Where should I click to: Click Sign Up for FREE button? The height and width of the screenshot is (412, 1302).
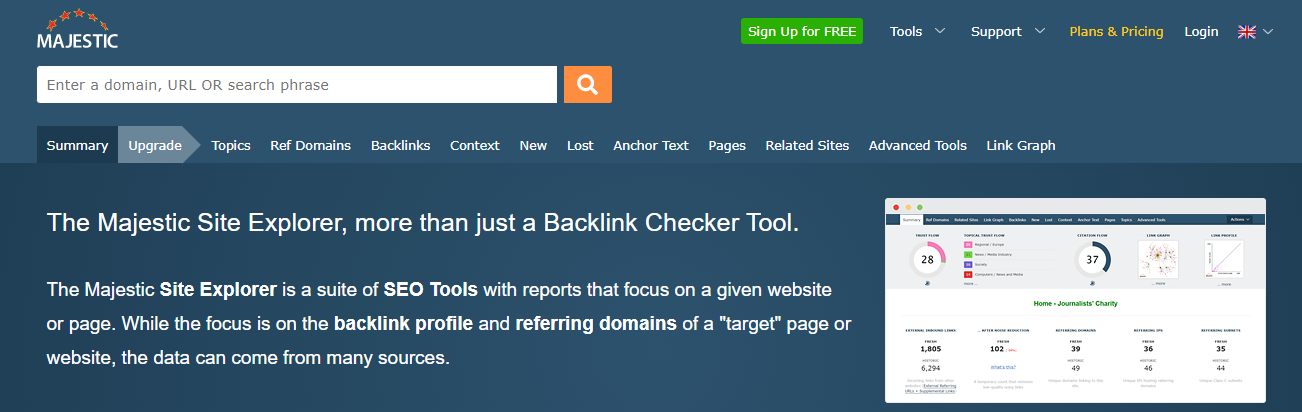coord(802,31)
